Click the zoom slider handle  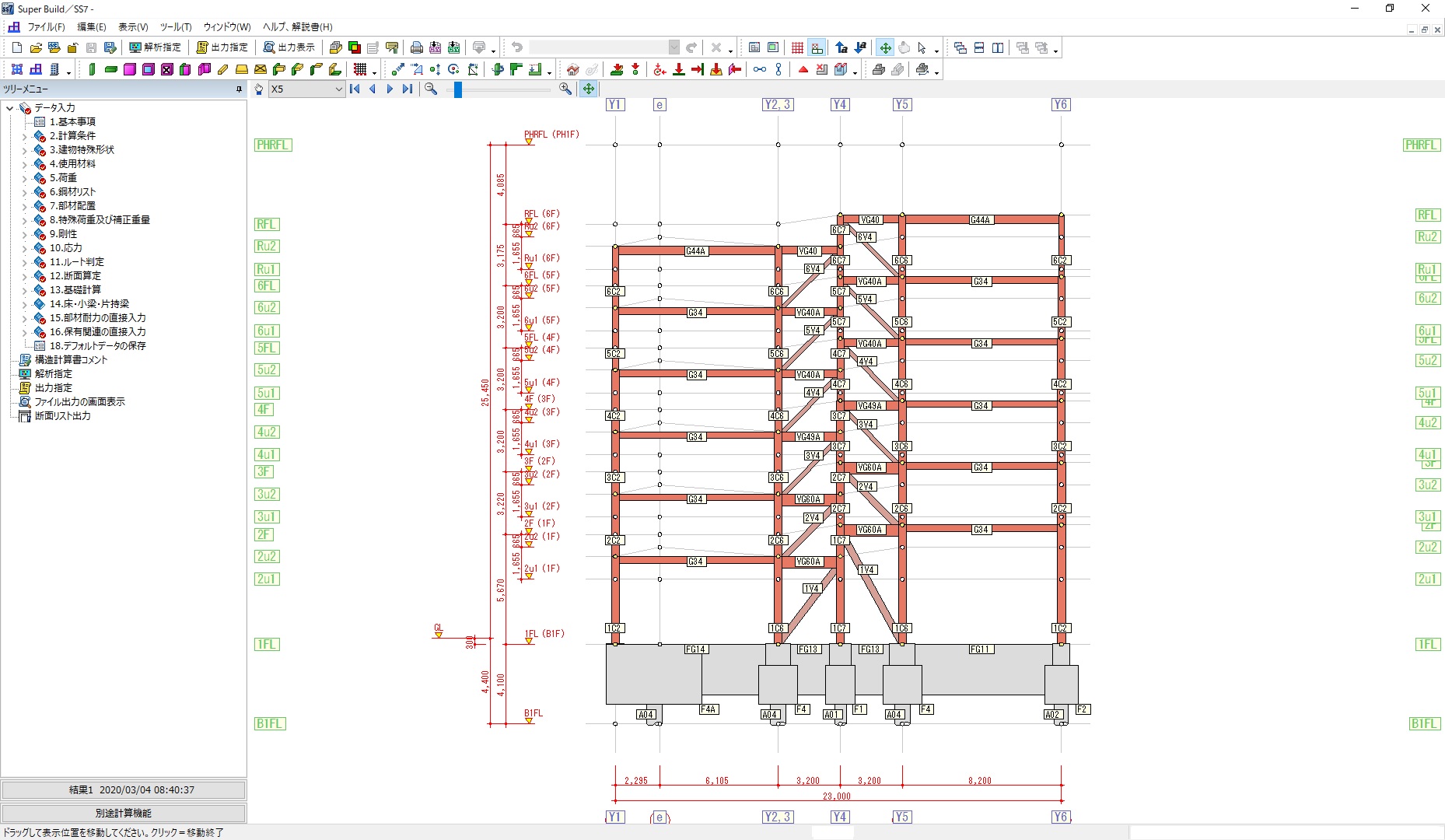tap(458, 90)
